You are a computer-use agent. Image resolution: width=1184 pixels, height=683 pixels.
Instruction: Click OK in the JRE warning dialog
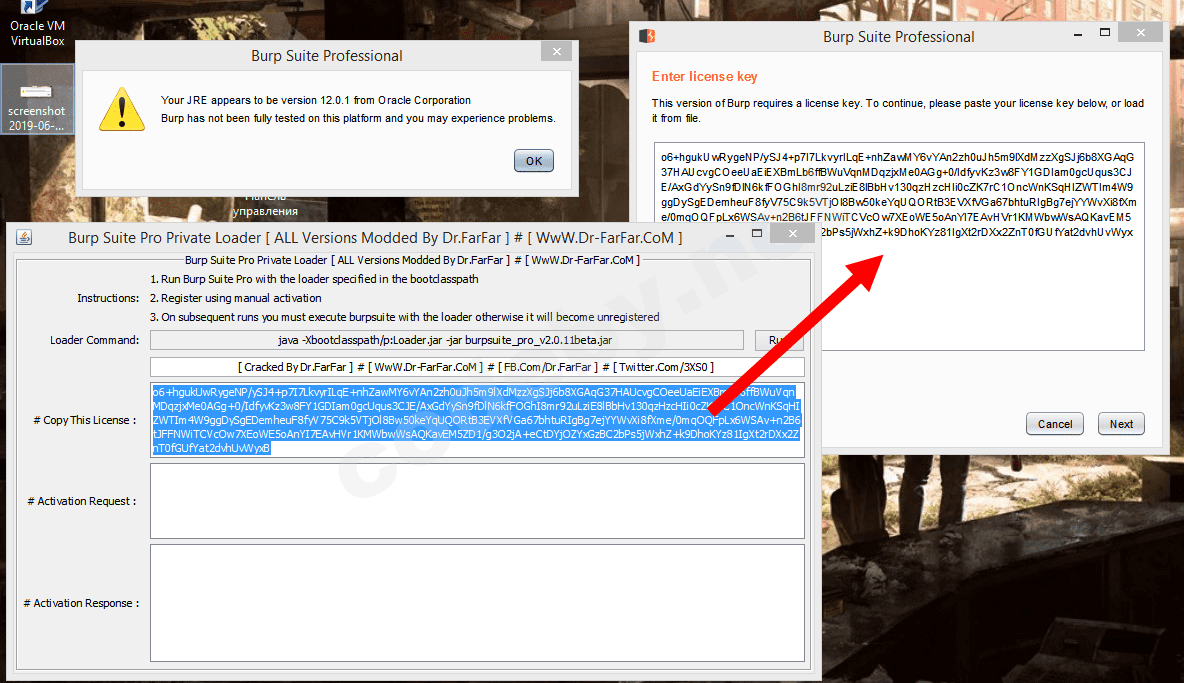point(534,161)
